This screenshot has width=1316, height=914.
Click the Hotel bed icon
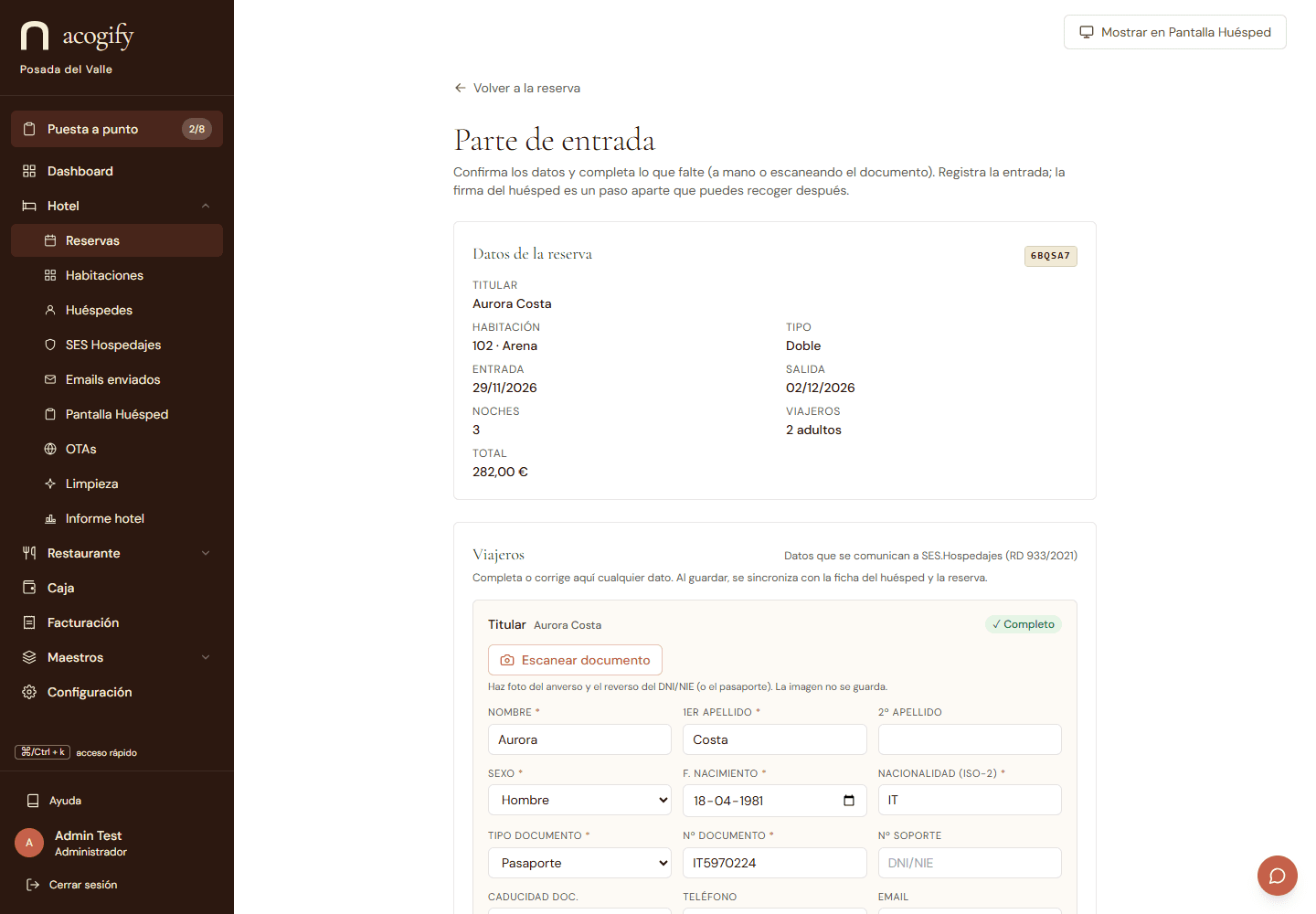(29, 206)
